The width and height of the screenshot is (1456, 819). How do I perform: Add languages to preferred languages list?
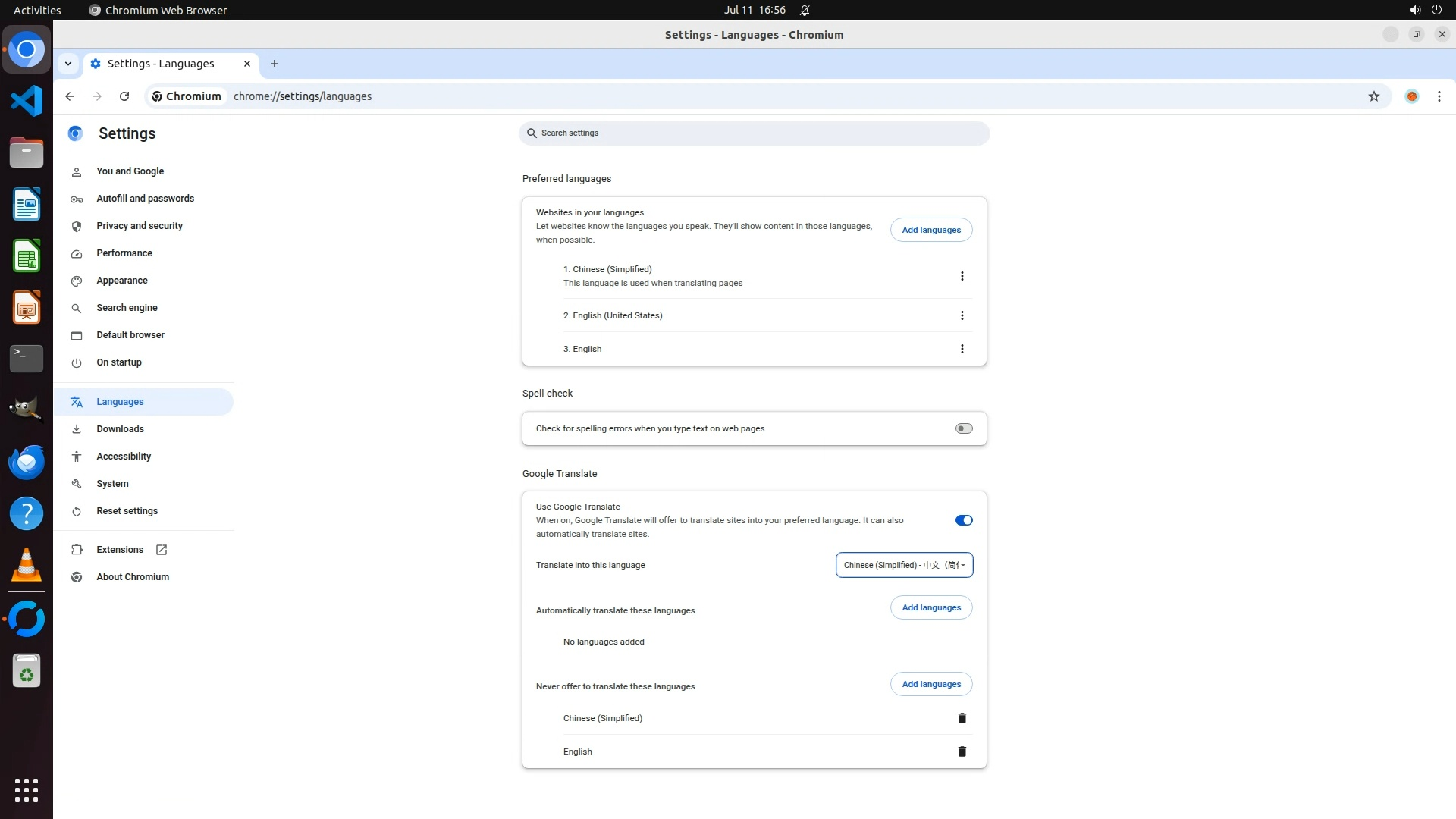[930, 230]
